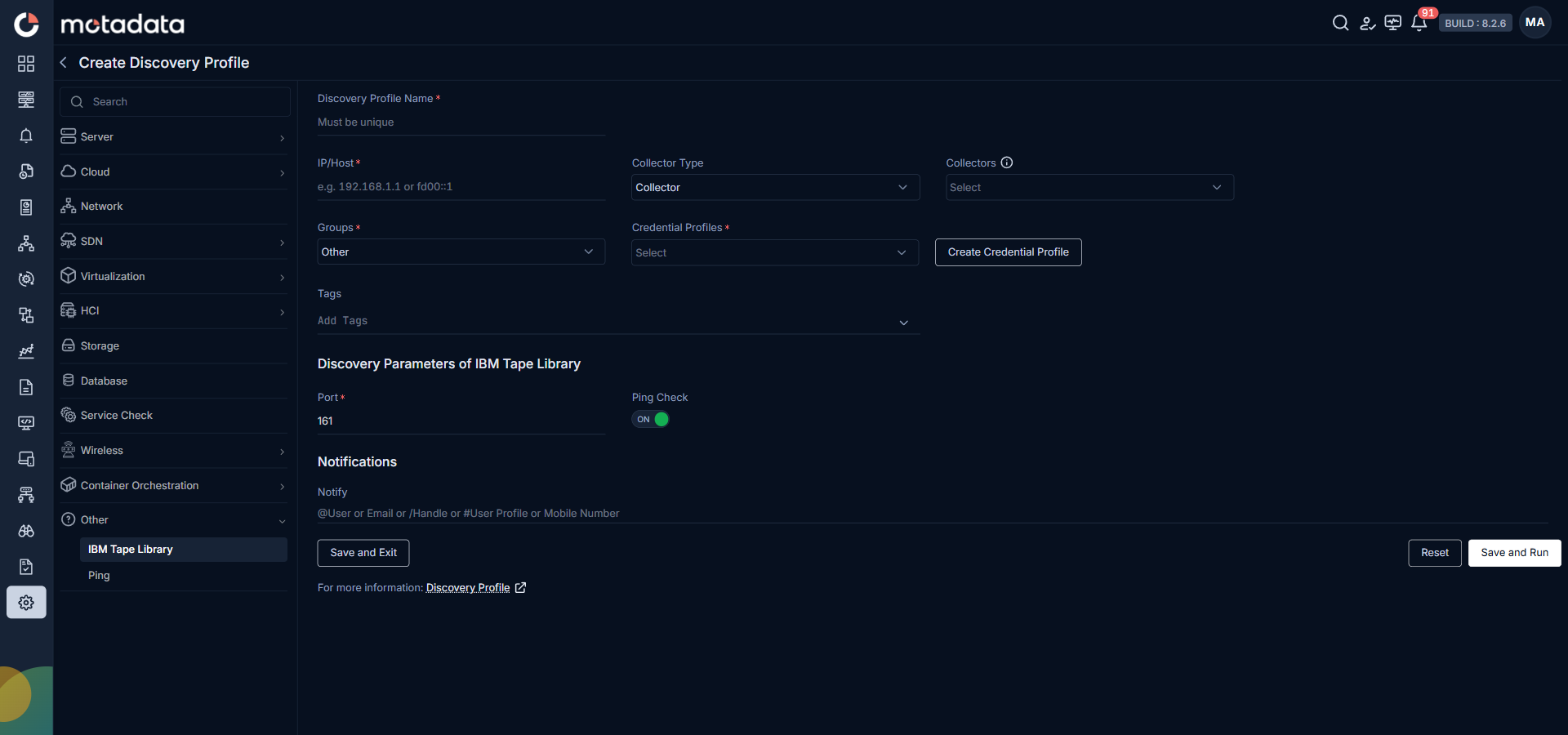Open the monitor health icon in header
This screenshot has width=1568, height=735.
1393,23
